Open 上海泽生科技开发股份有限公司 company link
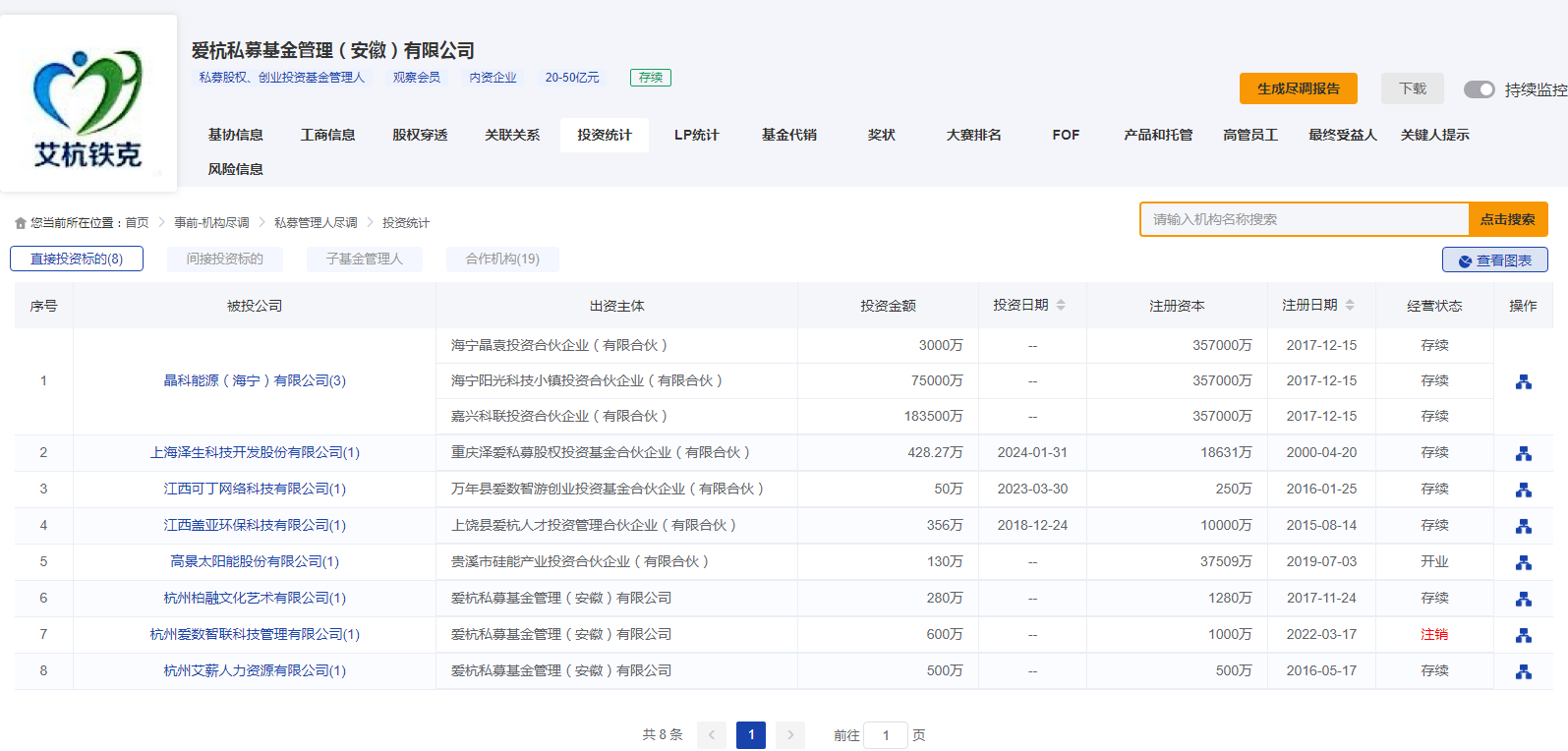Image resolution: width=1568 pixels, height=751 pixels. pos(255,453)
